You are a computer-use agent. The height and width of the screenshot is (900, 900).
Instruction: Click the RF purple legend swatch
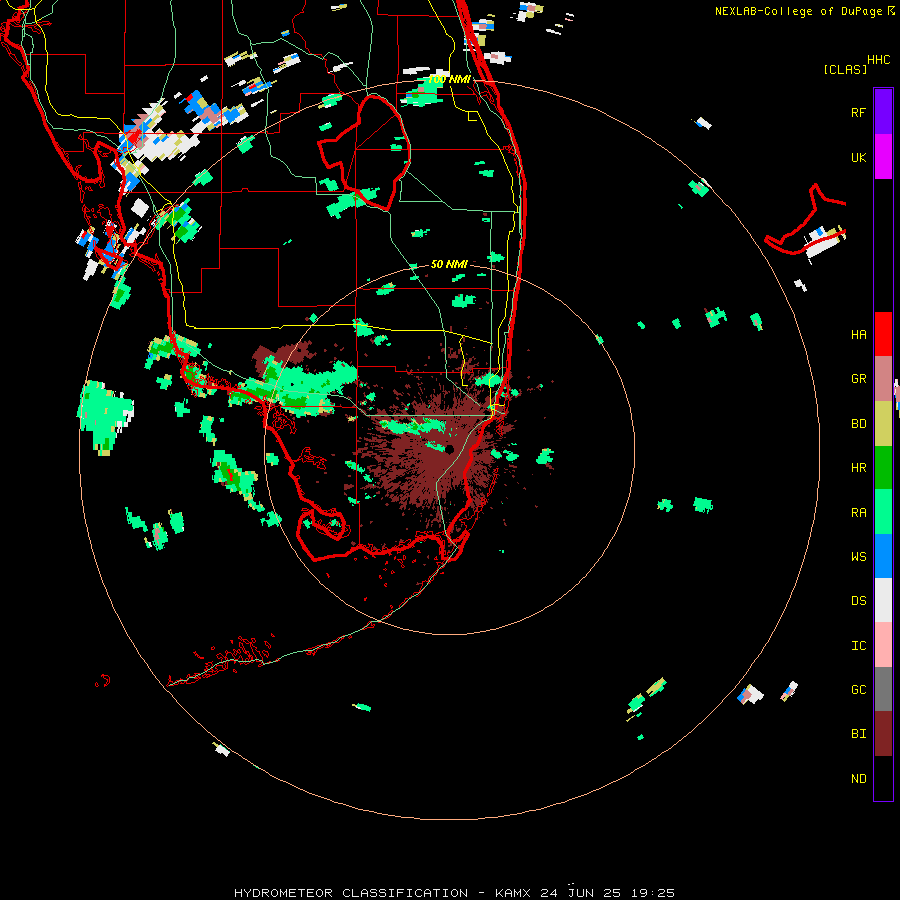tap(883, 112)
